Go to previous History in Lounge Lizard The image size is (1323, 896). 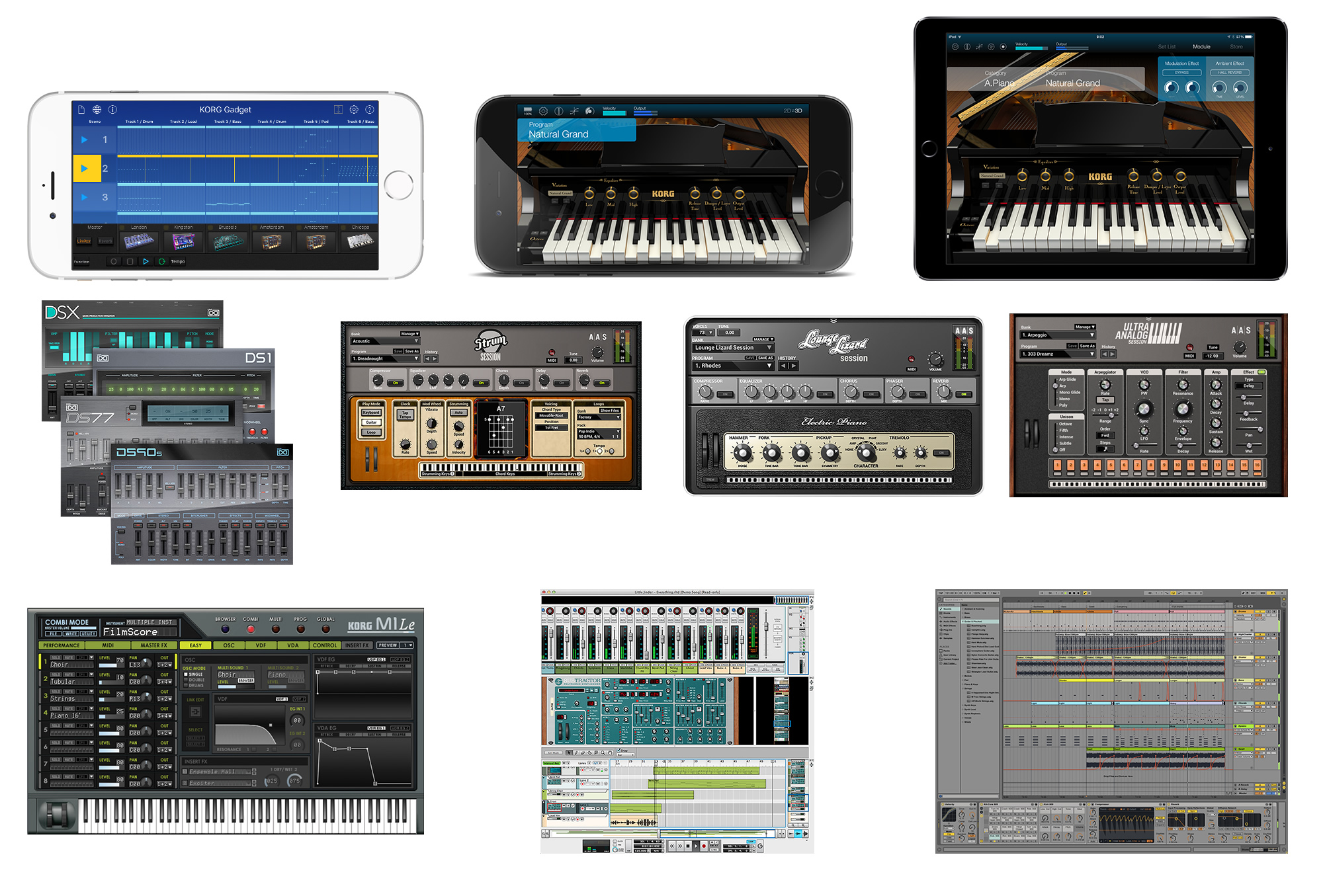783,366
